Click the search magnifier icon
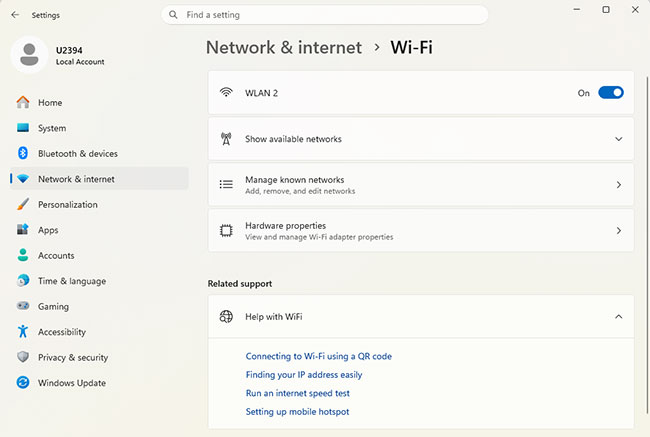 click(173, 15)
